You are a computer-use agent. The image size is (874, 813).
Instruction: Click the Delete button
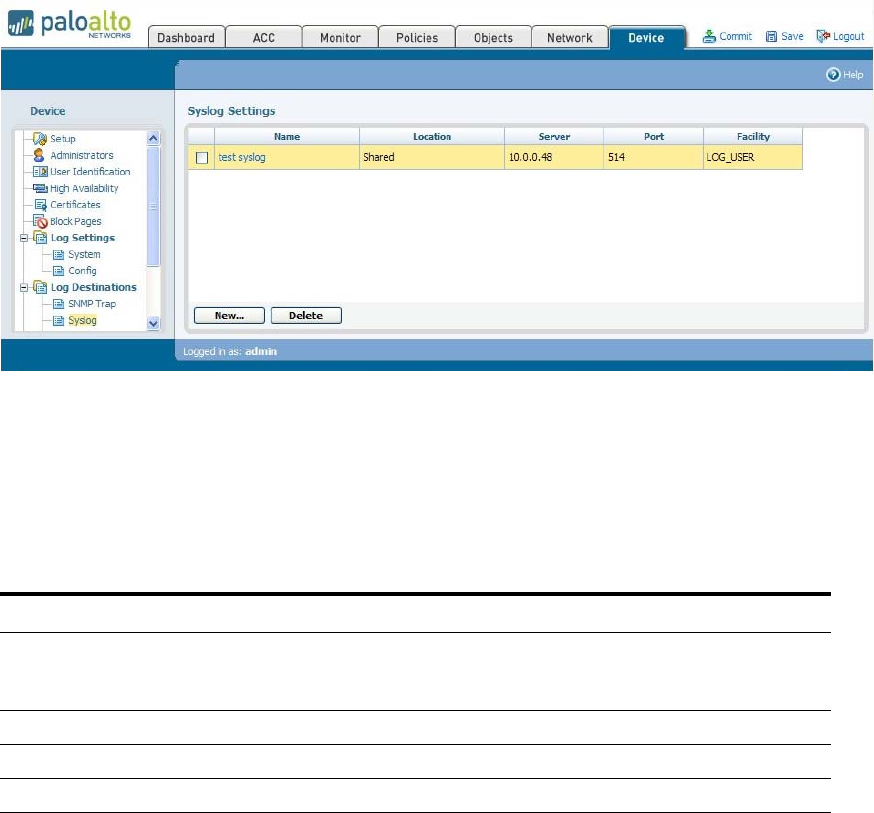pyautogui.click(x=306, y=315)
